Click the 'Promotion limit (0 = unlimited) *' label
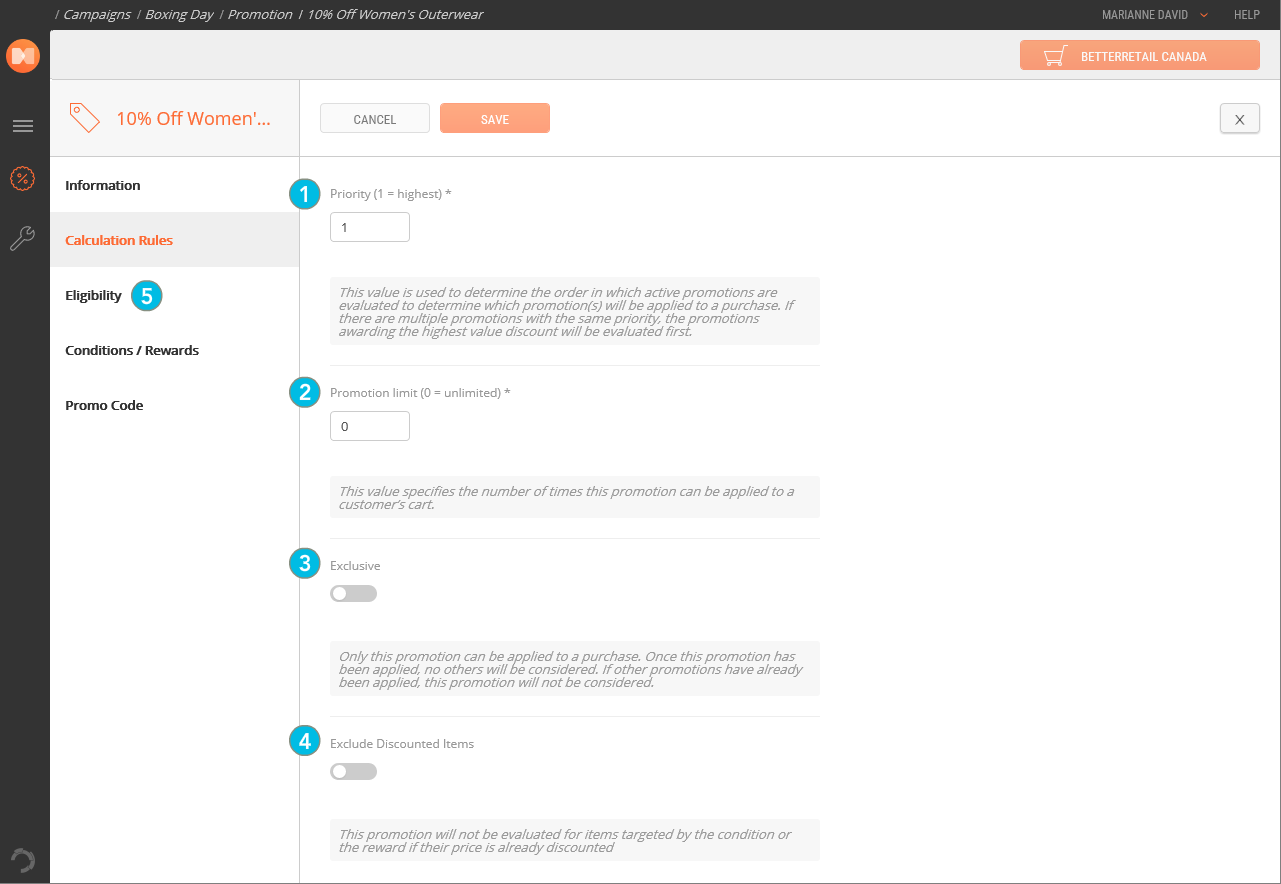 [x=420, y=393]
